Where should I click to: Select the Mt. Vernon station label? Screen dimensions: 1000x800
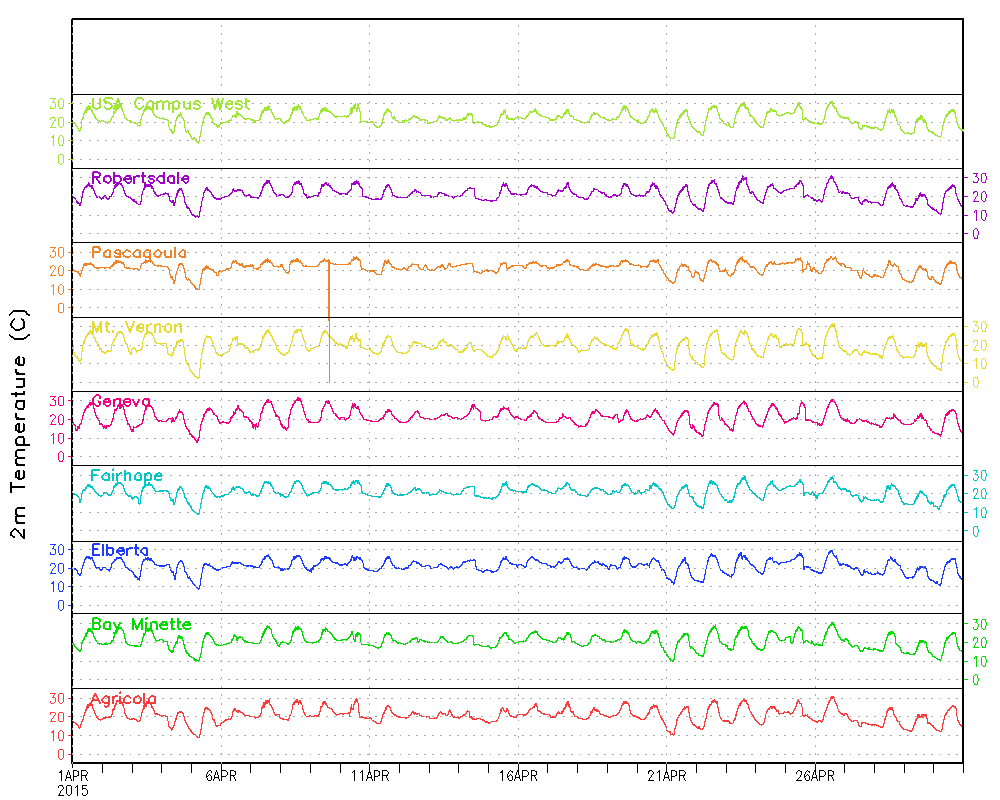(x=136, y=327)
